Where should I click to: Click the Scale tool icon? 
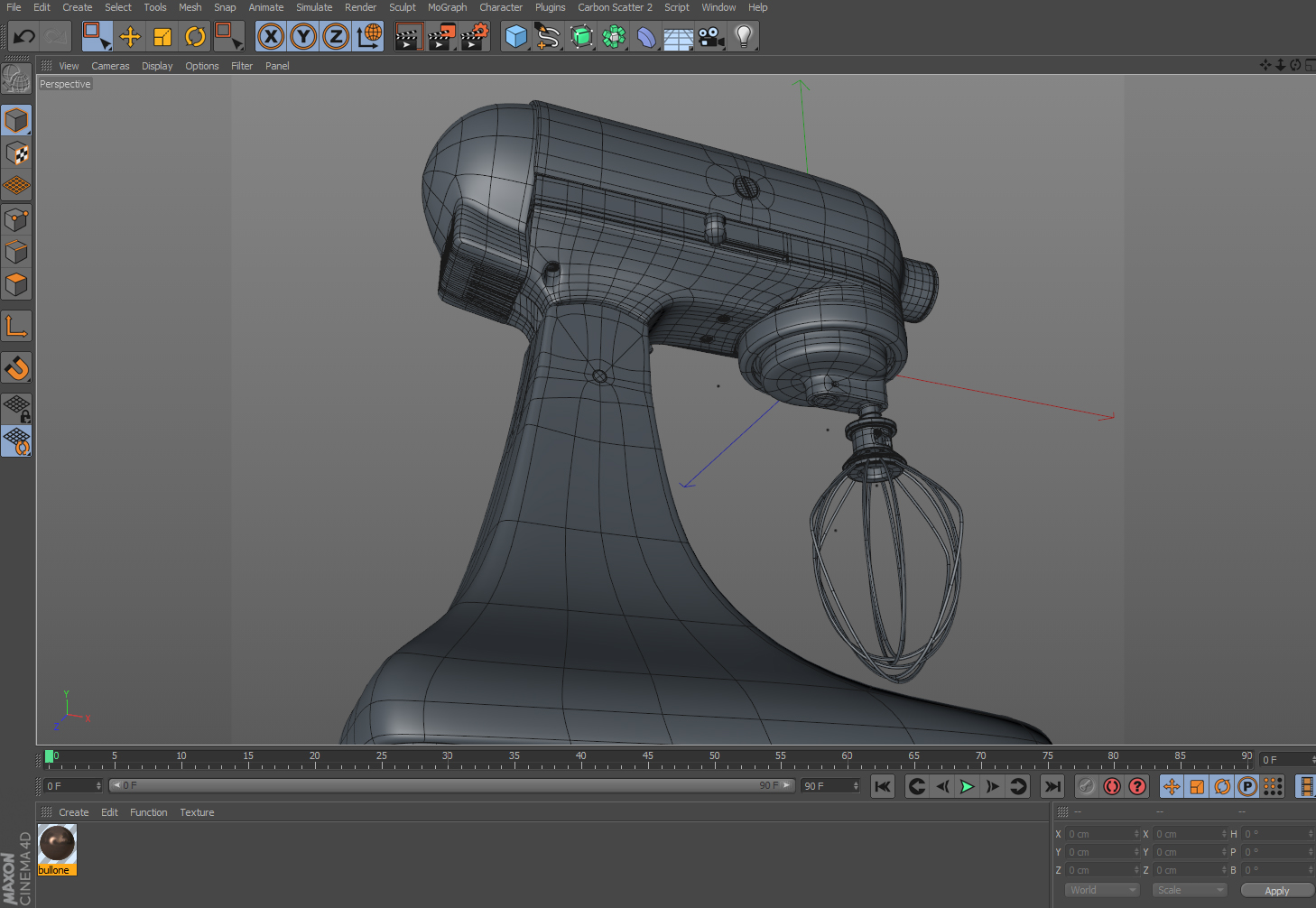click(162, 37)
